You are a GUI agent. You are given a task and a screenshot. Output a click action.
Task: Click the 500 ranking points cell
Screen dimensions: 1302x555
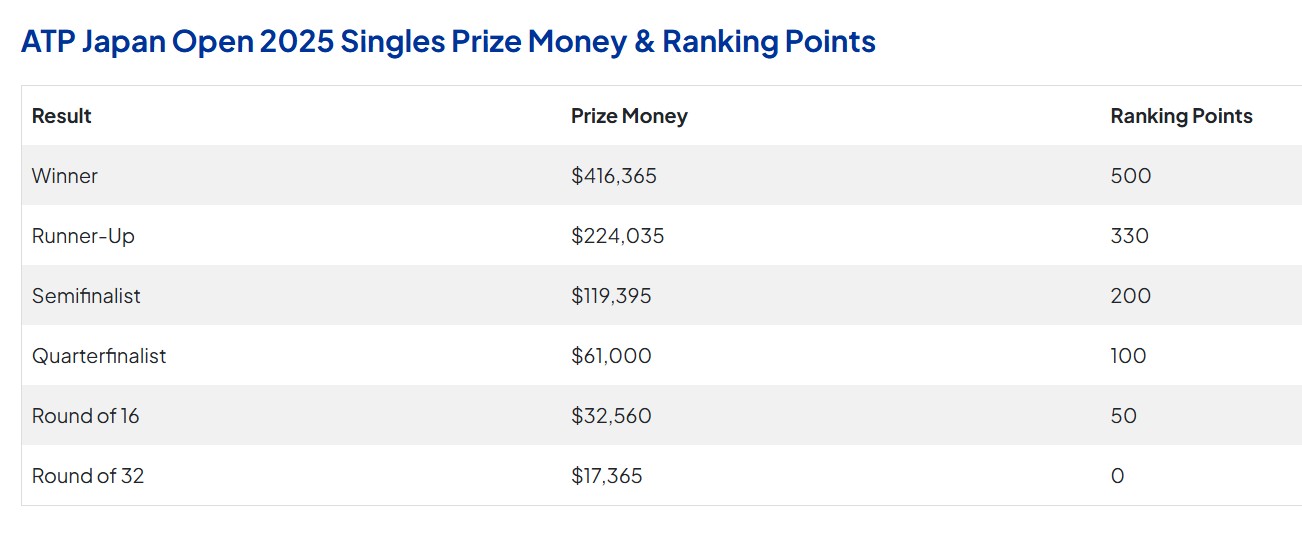(1131, 176)
